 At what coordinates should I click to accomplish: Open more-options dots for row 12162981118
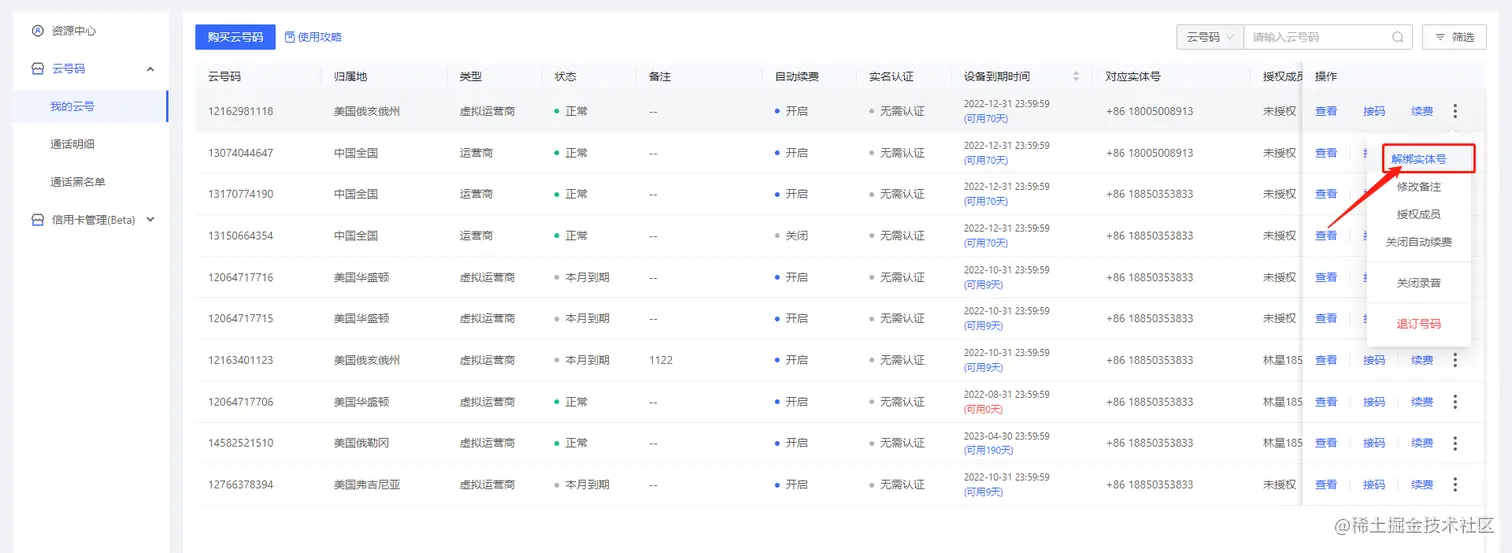1455,111
